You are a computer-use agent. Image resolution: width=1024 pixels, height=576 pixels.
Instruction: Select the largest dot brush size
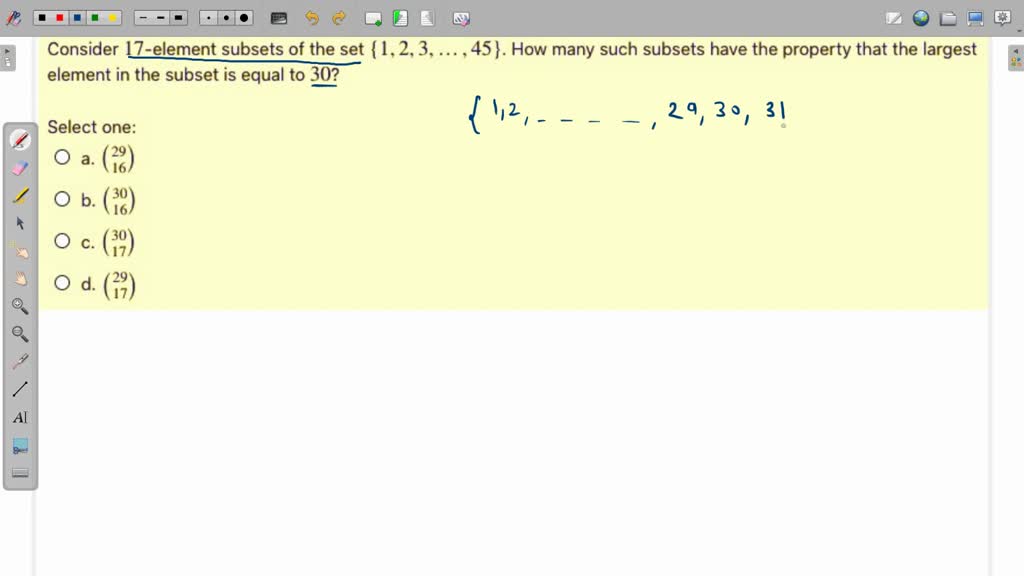point(244,17)
